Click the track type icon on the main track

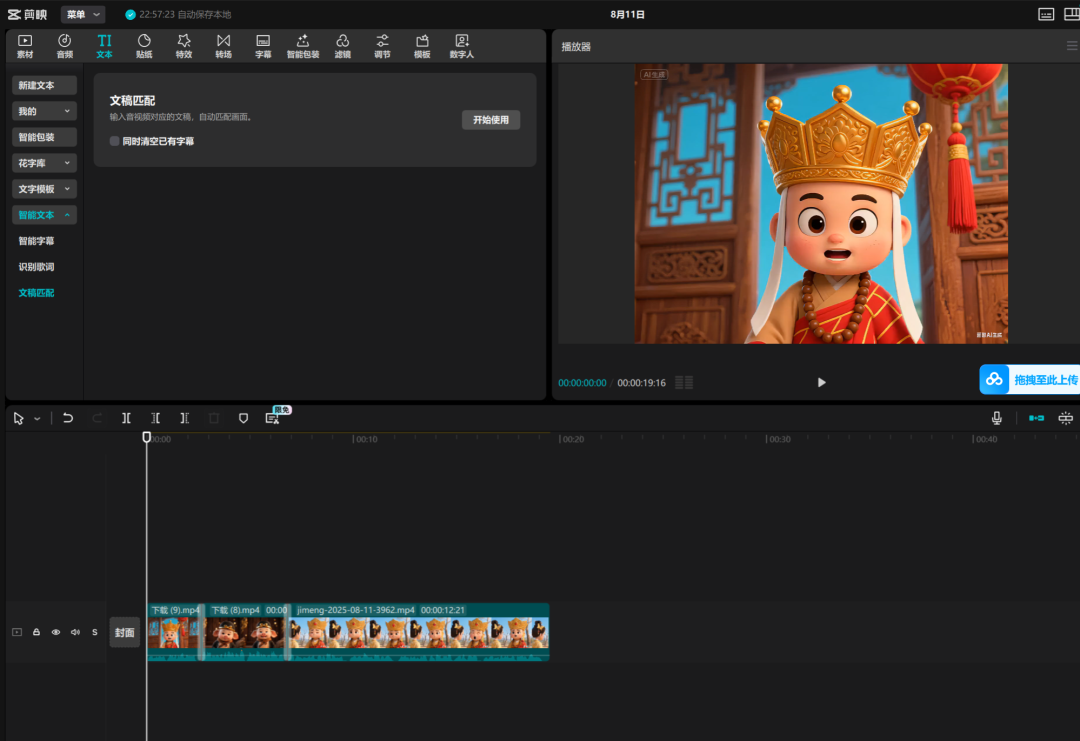(17, 632)
